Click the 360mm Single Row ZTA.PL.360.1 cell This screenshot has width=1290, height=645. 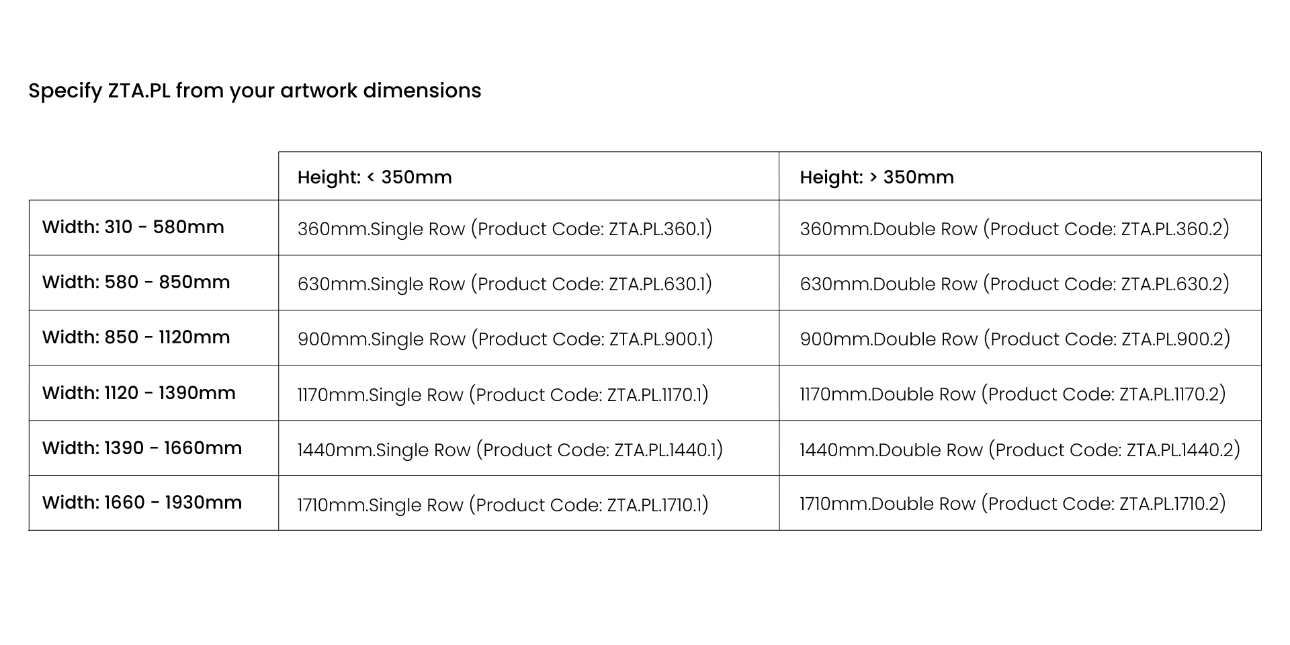[x=505, y=229]
